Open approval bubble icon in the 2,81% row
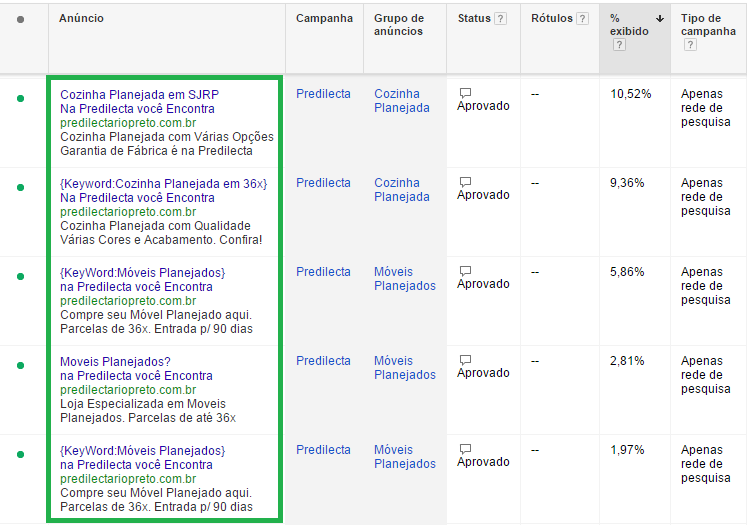 (465, 360)
